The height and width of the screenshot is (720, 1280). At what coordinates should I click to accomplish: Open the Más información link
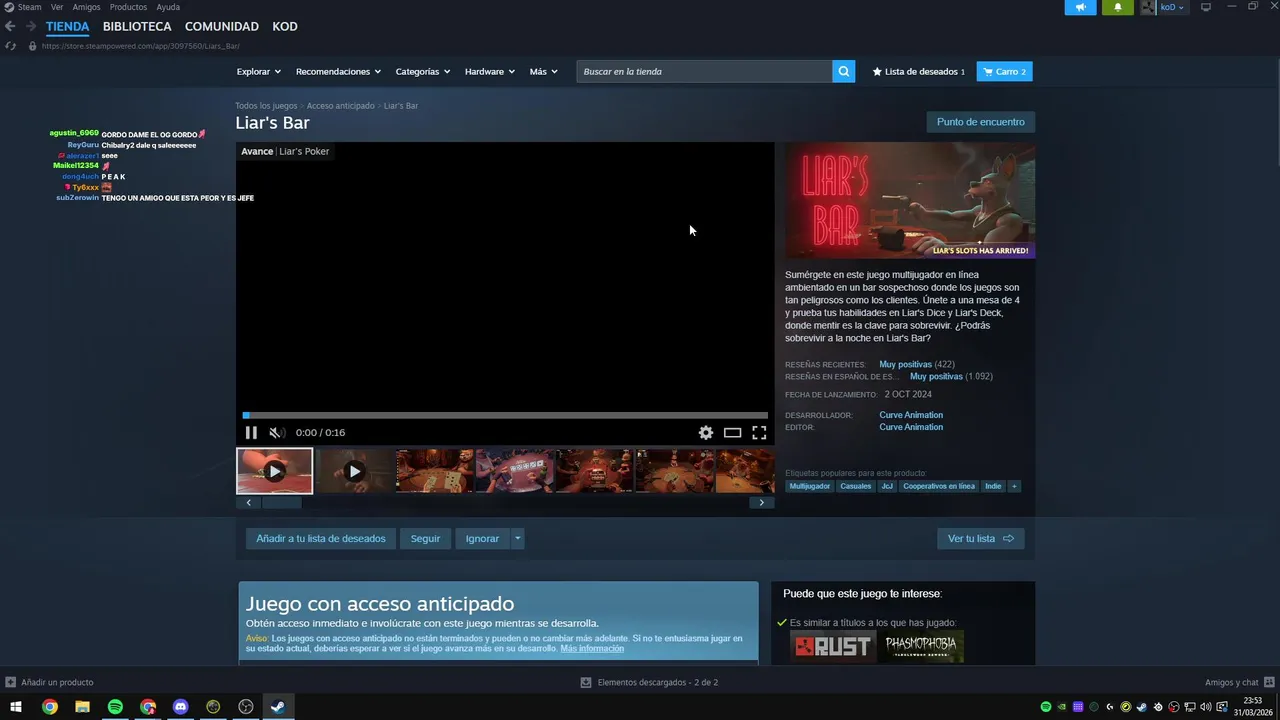click(x=592, y=648)
